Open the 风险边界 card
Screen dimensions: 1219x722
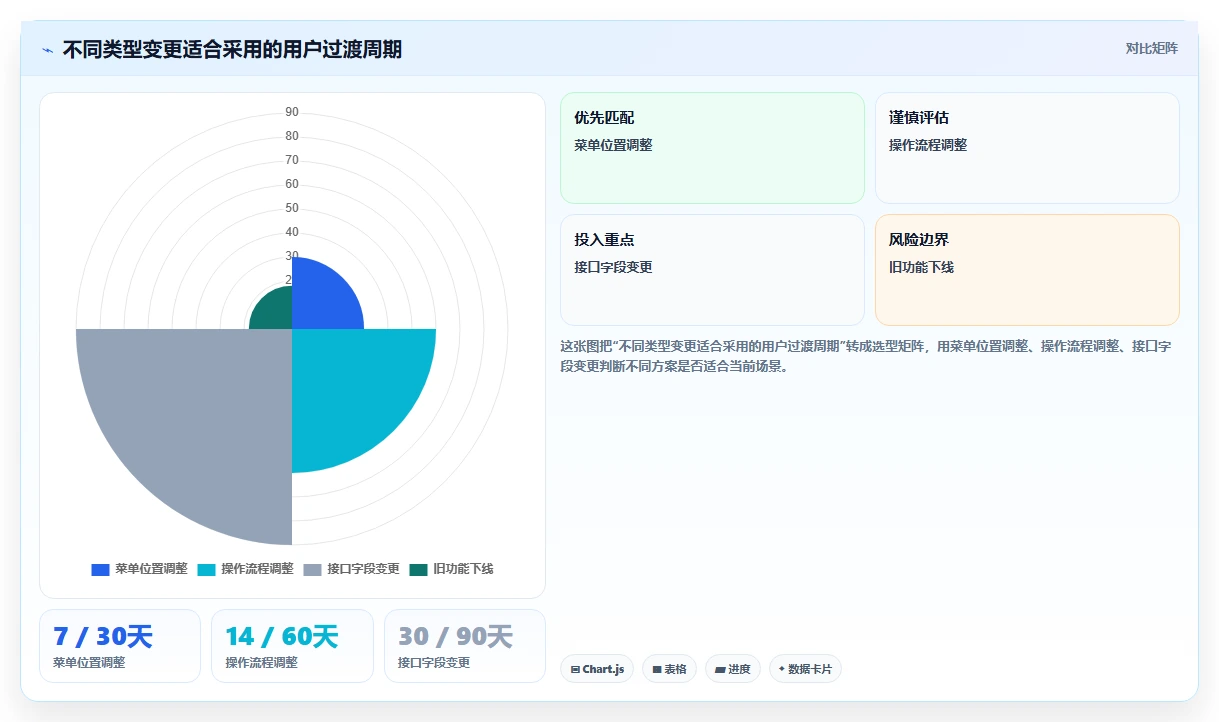click(x=1027, y=270)
